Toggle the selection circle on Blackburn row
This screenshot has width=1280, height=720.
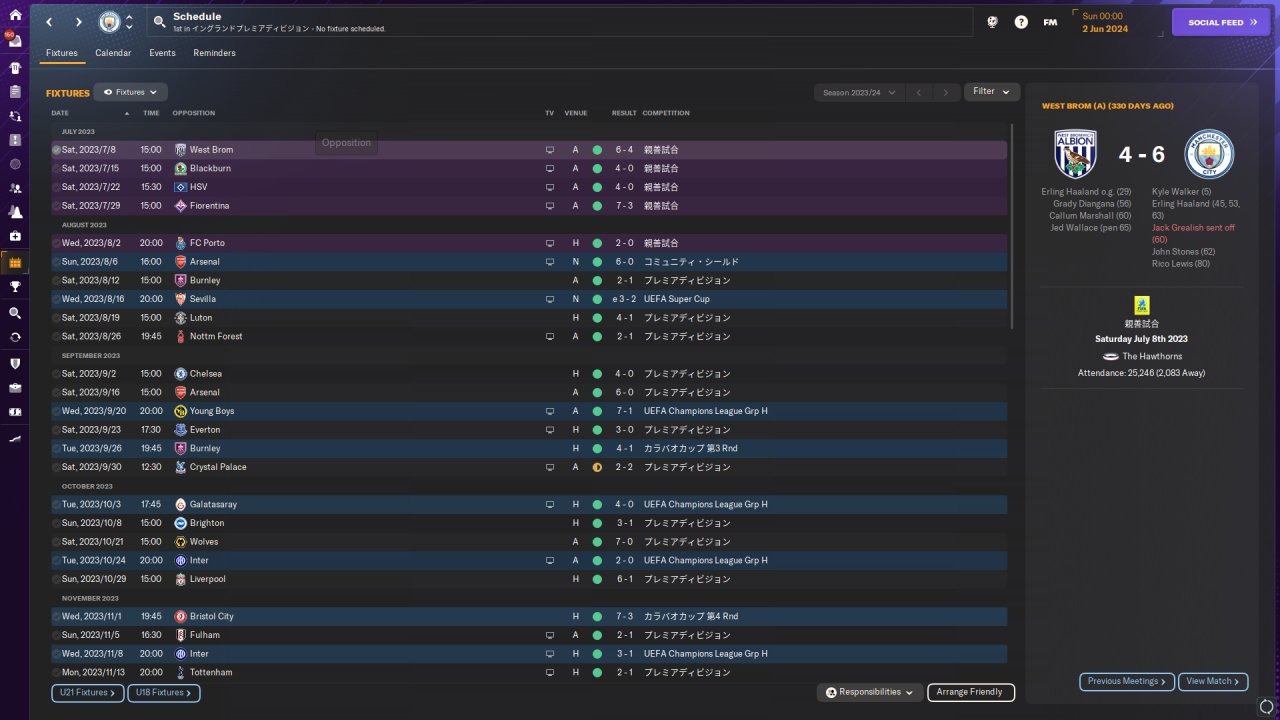[x=57, y=169]
